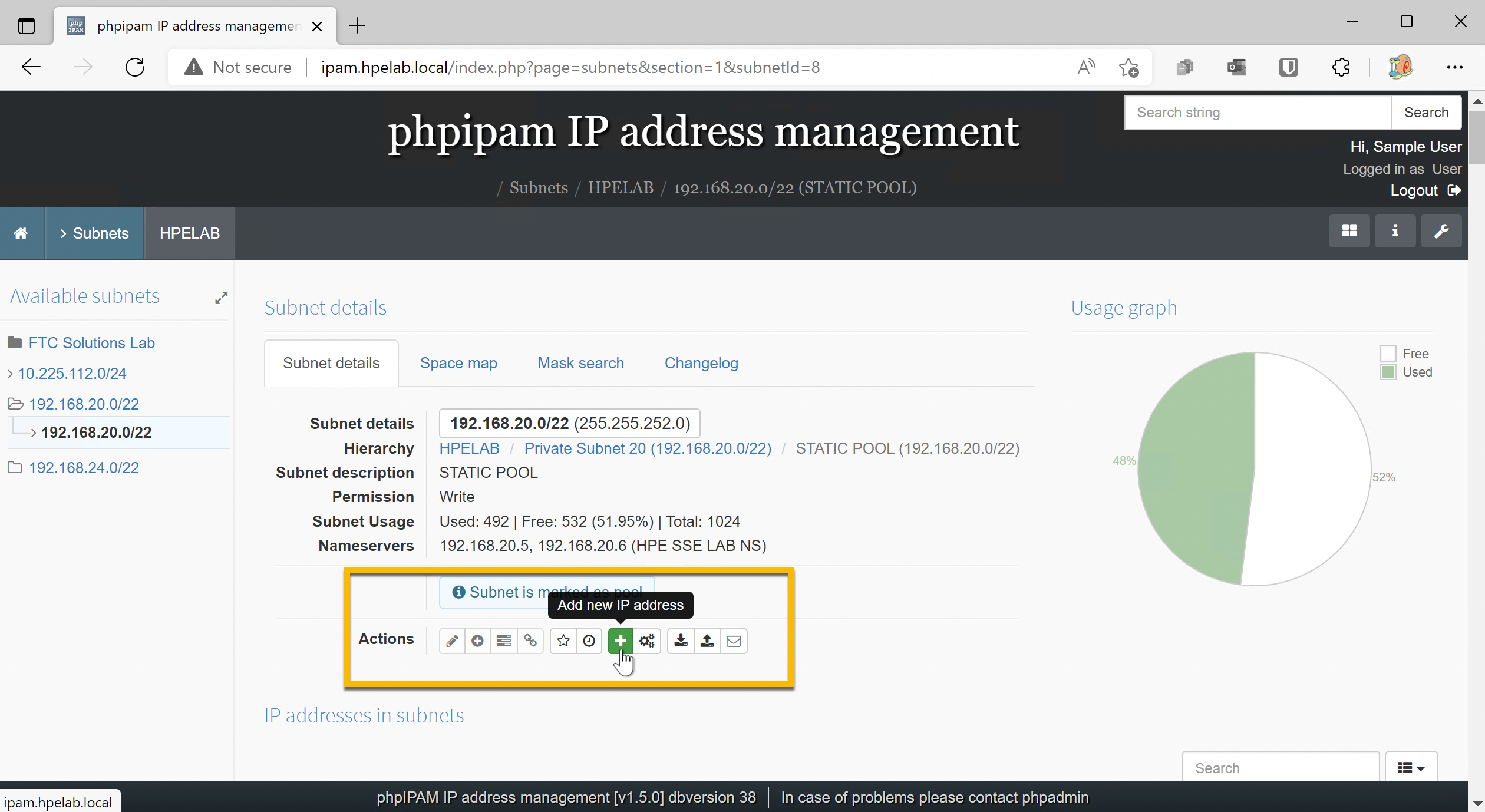The height and width of the screenshot is (812, 1485).
Task: Toggle the Used legend checkbox
Action: point(1389,372)
